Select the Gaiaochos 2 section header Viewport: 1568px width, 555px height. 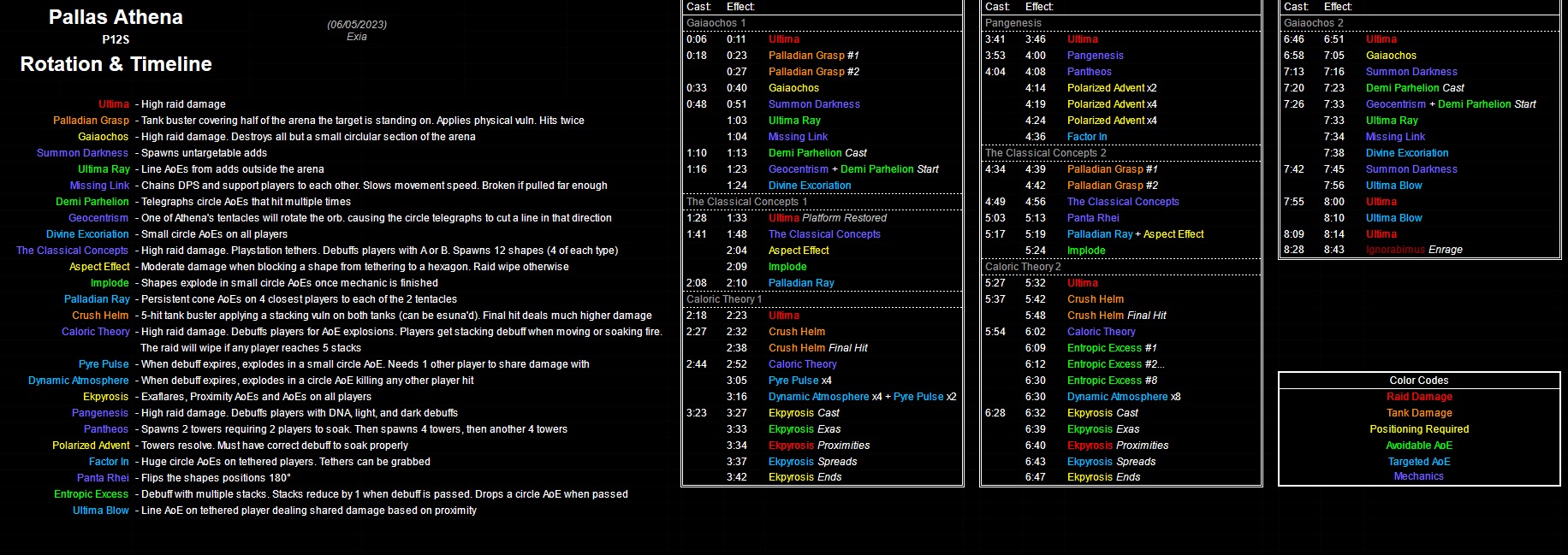coord(1313,23)
